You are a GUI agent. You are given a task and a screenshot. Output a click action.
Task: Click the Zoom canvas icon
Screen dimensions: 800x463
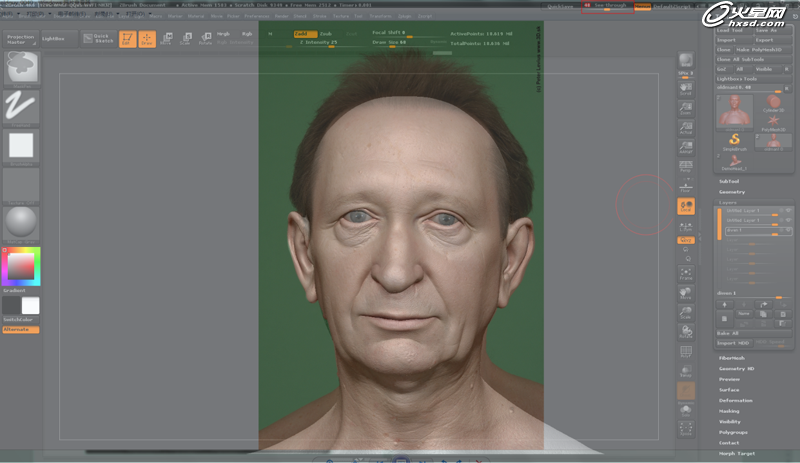[686, 109]
